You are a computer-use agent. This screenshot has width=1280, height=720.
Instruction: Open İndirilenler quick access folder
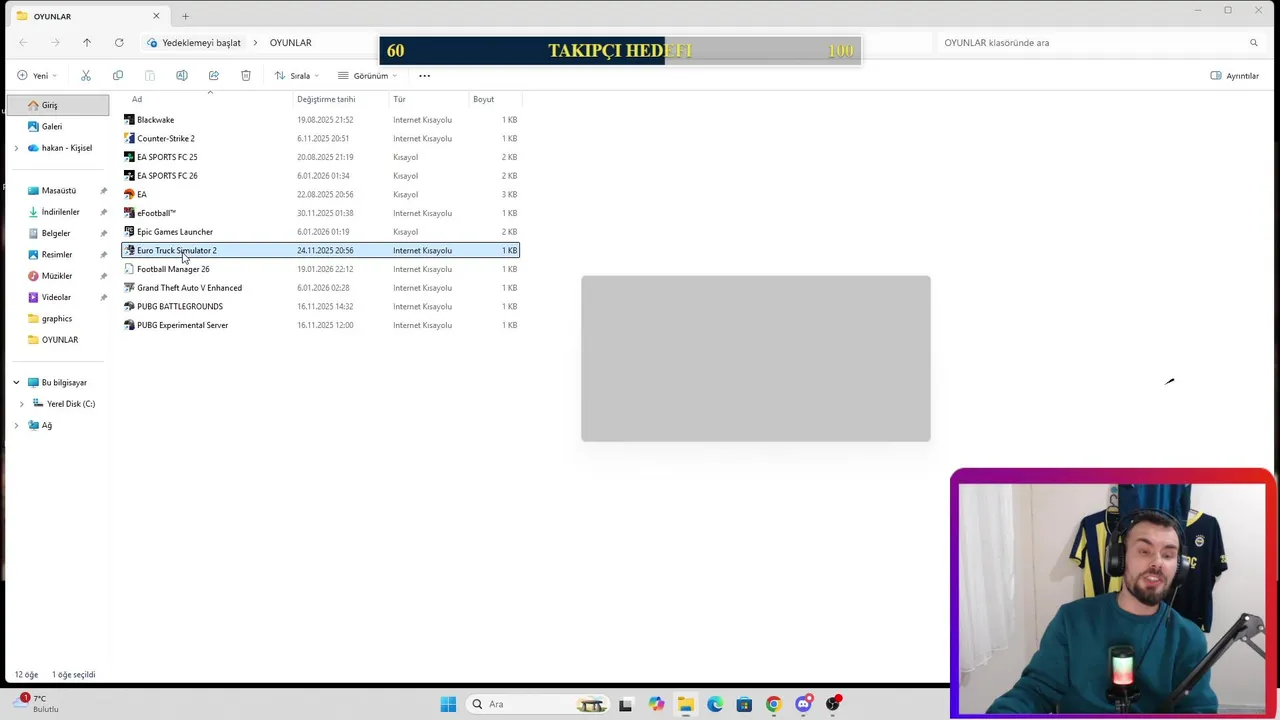58,212
